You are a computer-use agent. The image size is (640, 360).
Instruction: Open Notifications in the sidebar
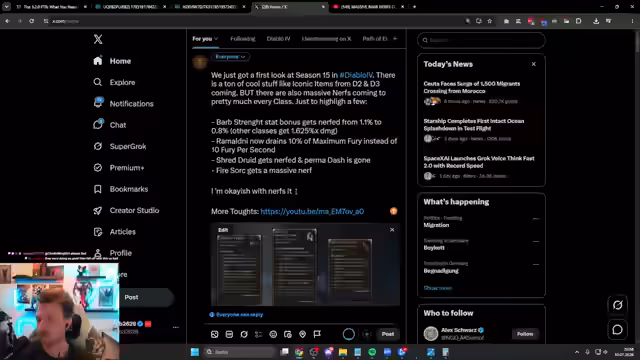(123, 103)
